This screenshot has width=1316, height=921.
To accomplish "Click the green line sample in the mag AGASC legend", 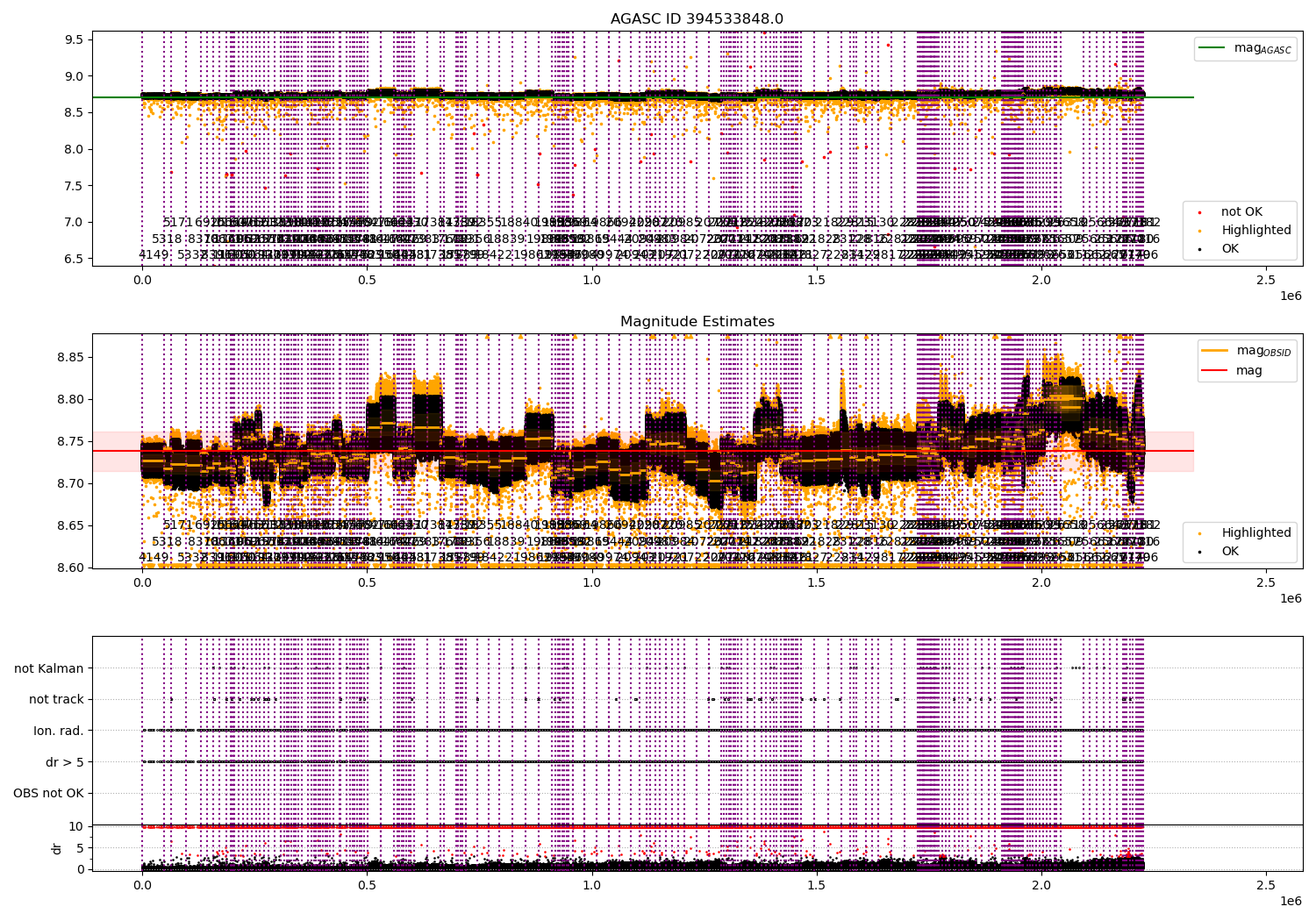I will (1212, 47).
